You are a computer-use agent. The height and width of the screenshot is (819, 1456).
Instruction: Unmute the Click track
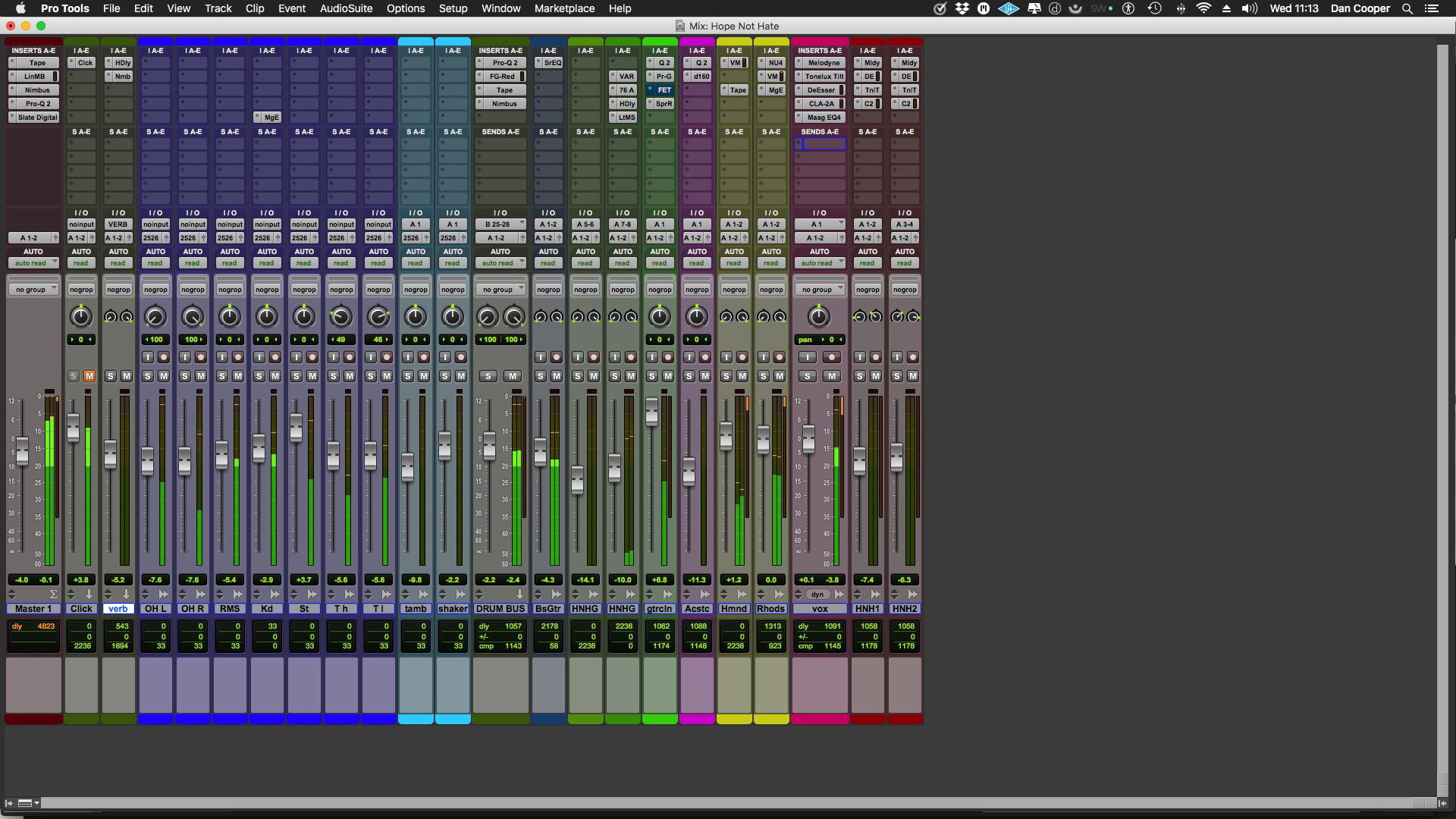tap(89, 376)
